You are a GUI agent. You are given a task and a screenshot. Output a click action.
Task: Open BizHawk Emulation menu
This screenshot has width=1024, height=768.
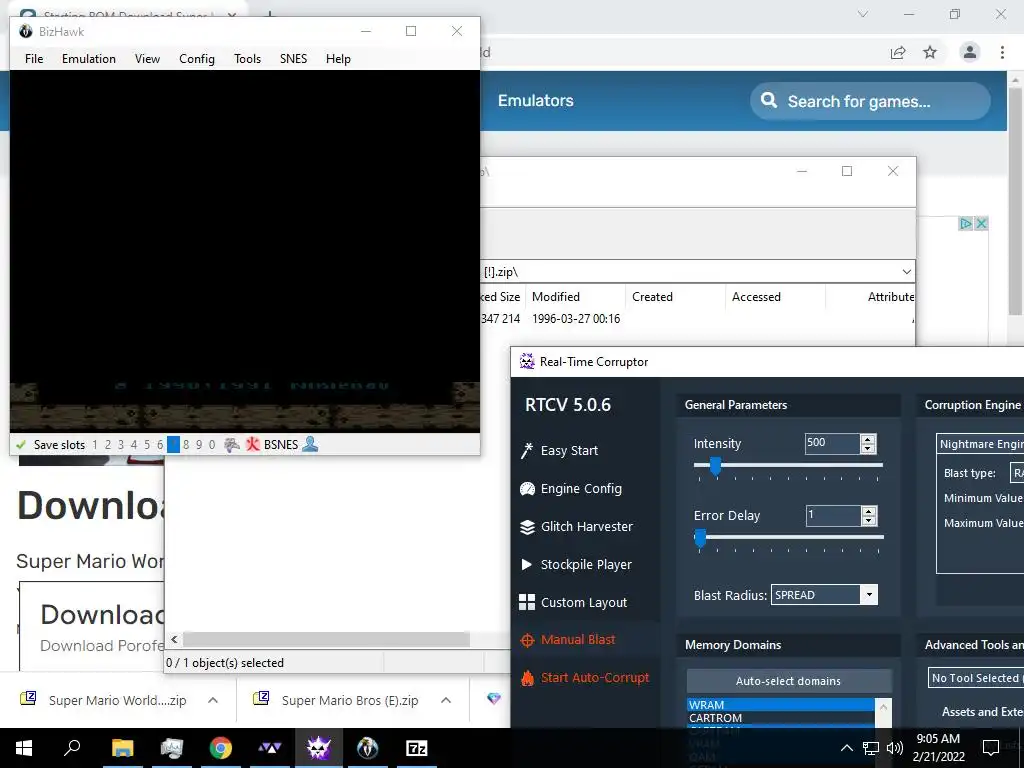click(x=89, y=59)
